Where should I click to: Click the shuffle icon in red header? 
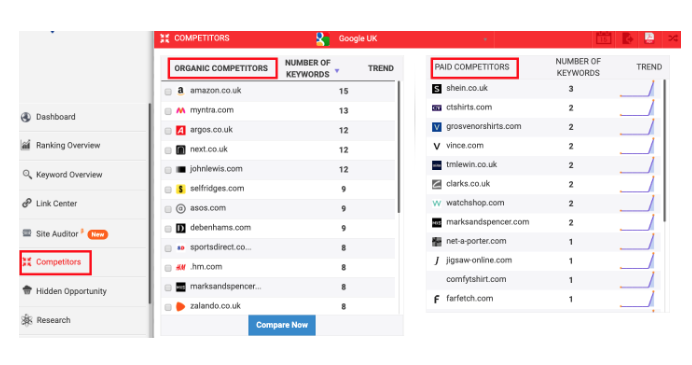(673, 38)
